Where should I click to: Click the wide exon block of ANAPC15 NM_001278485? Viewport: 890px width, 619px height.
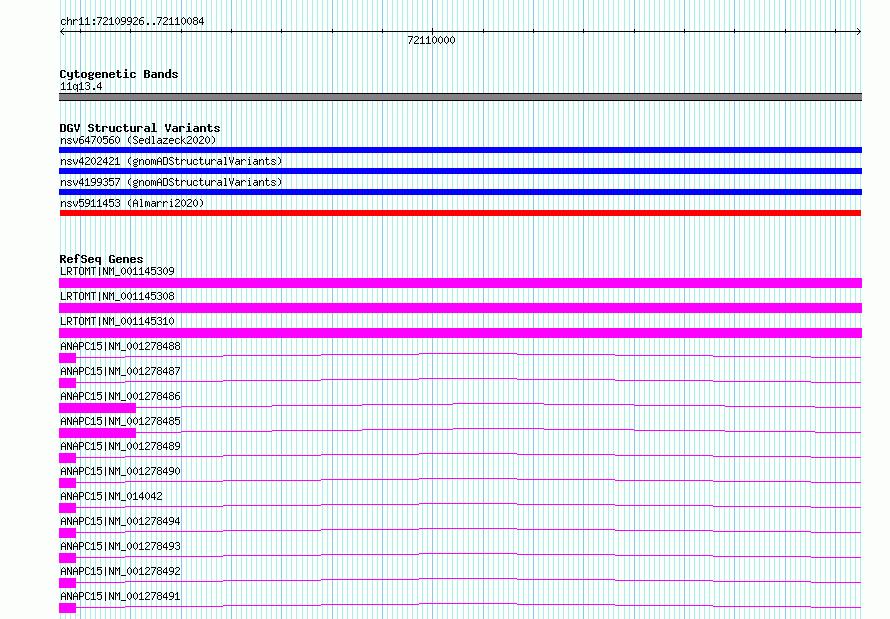(x=98, y=433)
